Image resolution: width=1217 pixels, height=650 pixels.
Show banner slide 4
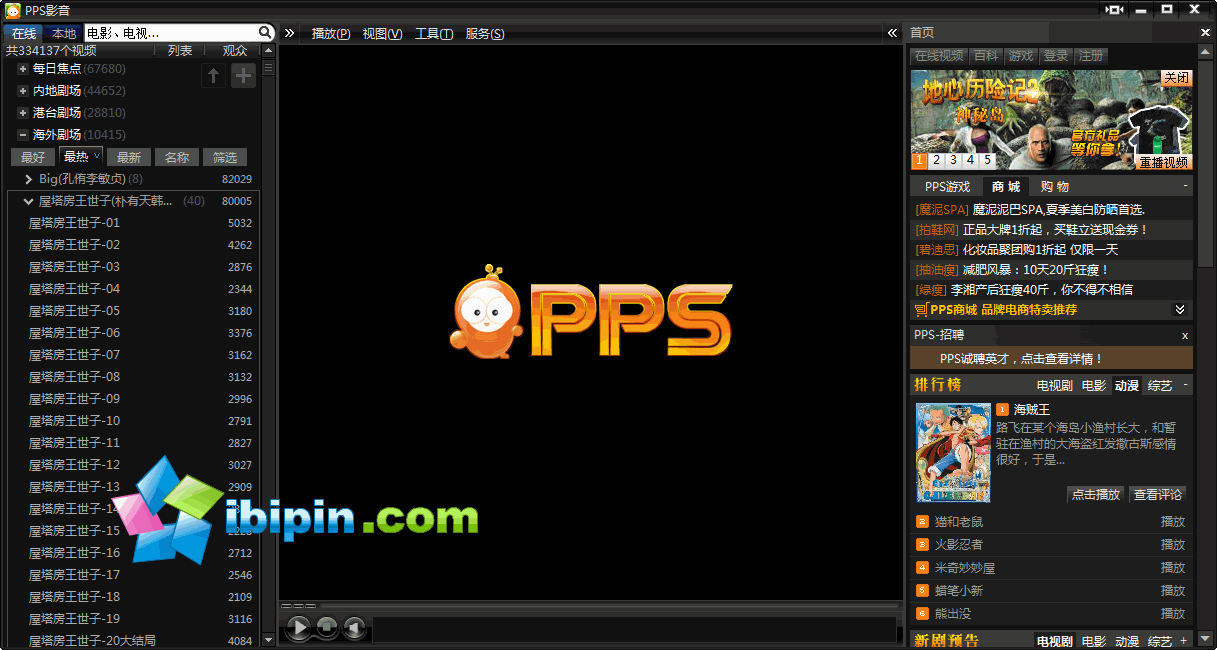(970, 160)
